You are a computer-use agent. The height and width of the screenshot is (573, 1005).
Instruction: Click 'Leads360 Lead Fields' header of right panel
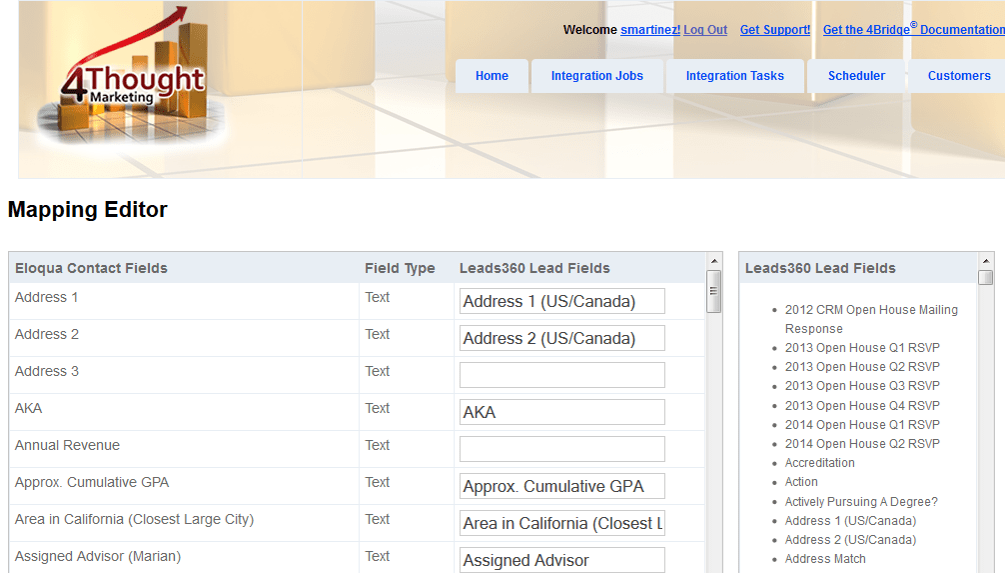coord(820,269)
